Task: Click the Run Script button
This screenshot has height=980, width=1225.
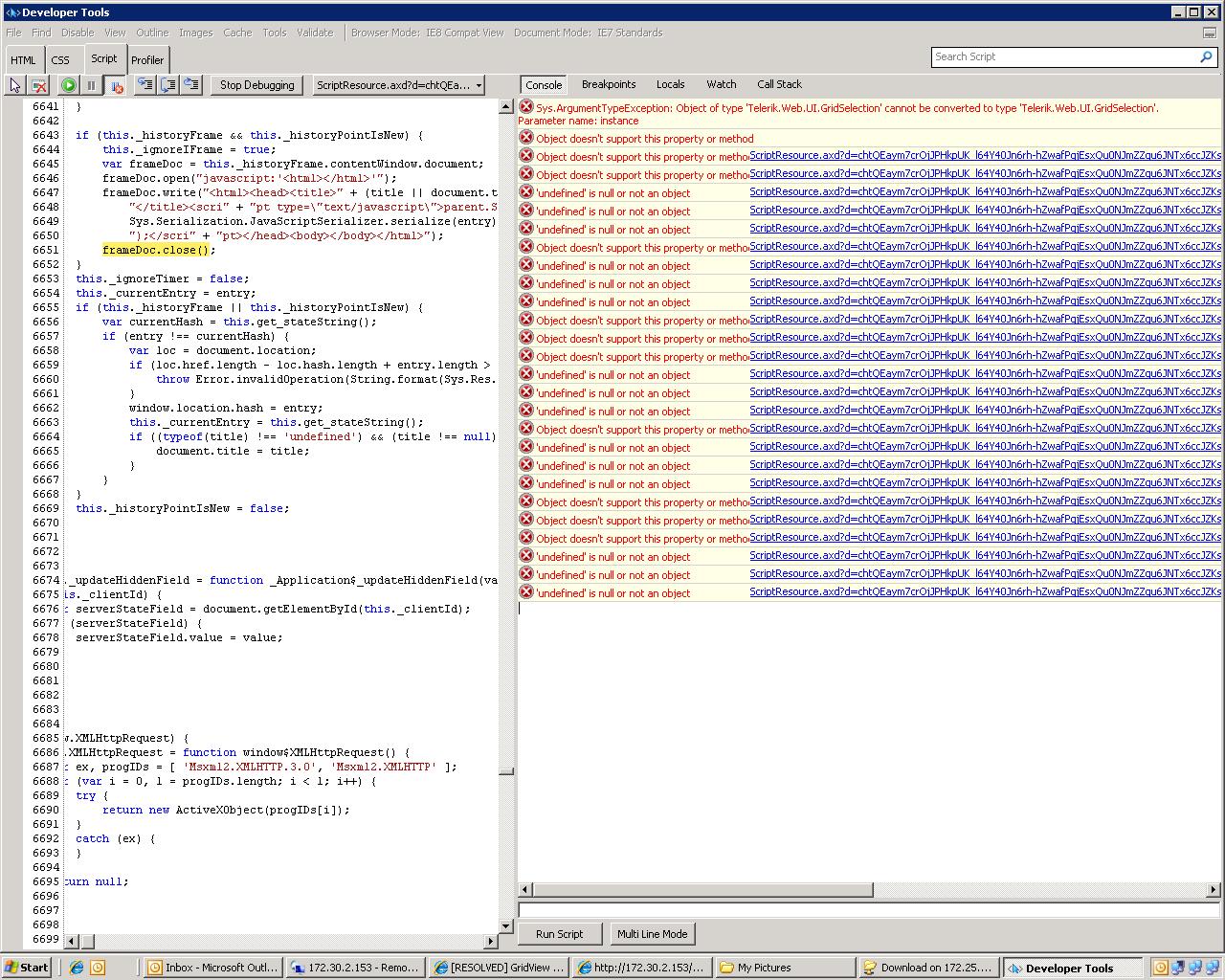Action: tap(559, 934)
